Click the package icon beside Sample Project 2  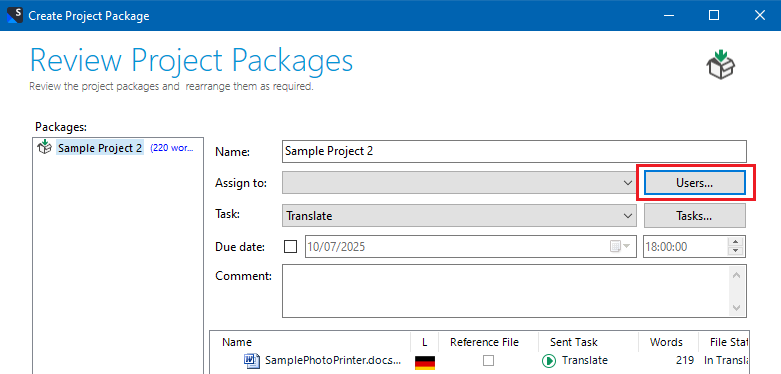[x=44, y=147]
